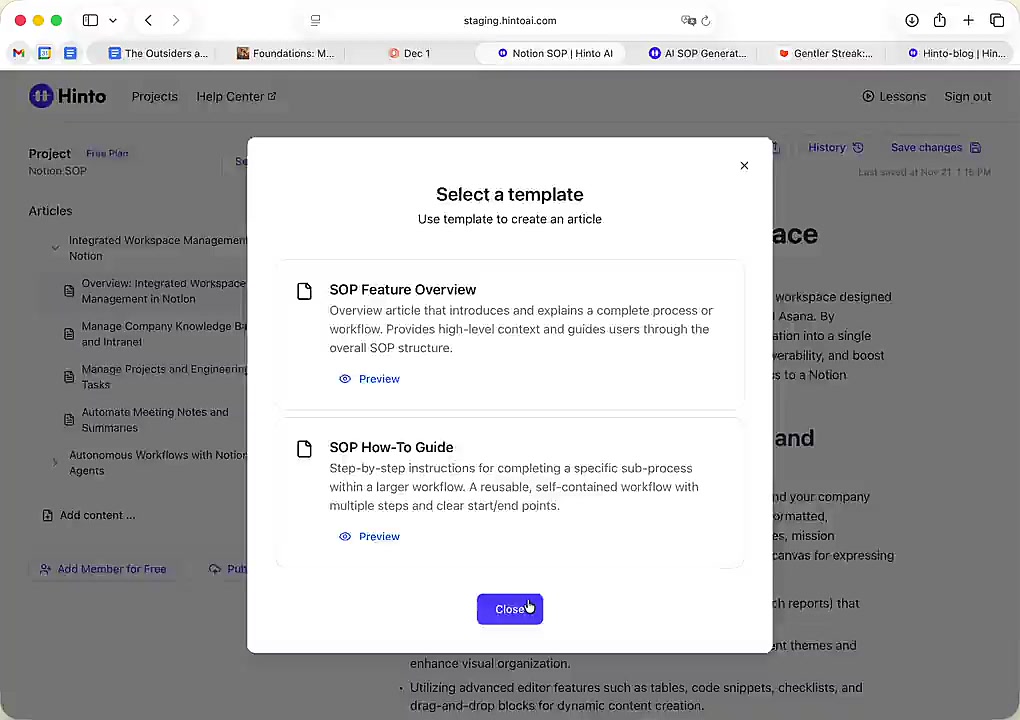
Task: Click the Hinto logo icon
Action: (x=41, y=96)
